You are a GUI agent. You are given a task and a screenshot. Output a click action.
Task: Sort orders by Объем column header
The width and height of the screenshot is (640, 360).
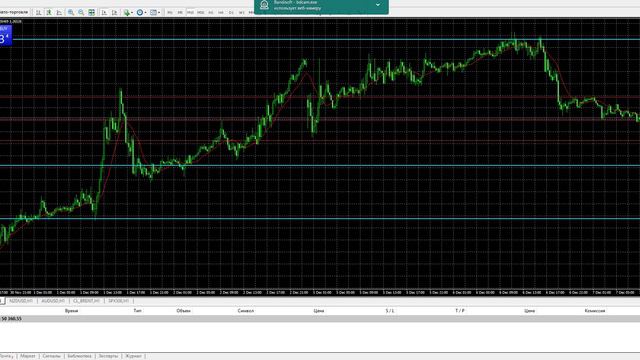click(x=183, y=311)
